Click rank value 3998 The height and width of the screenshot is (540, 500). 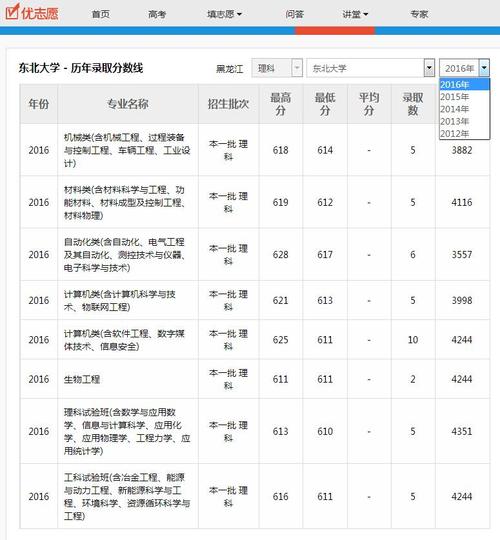pyautogui.click(x=462, y=300)
